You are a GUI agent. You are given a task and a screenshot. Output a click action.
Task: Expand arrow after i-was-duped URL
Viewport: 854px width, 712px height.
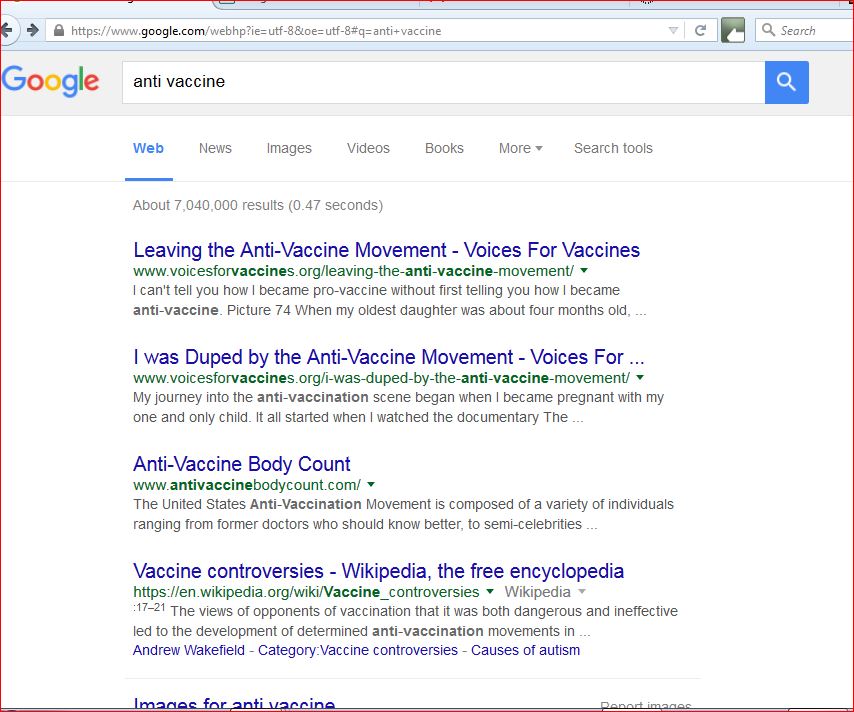(x=640, y=377)
